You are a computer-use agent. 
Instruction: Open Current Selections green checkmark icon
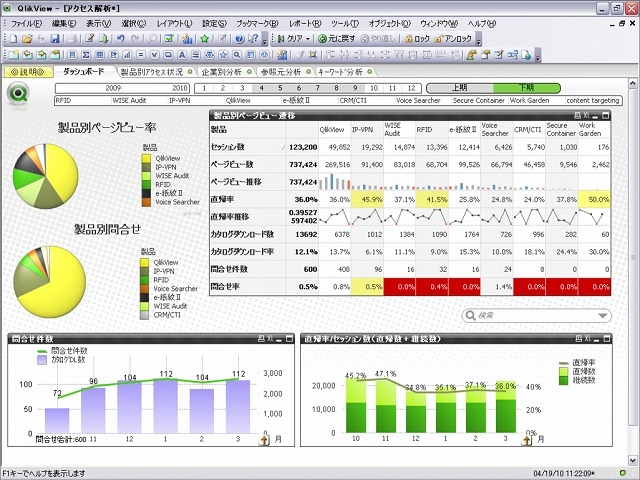pos(169,39)
